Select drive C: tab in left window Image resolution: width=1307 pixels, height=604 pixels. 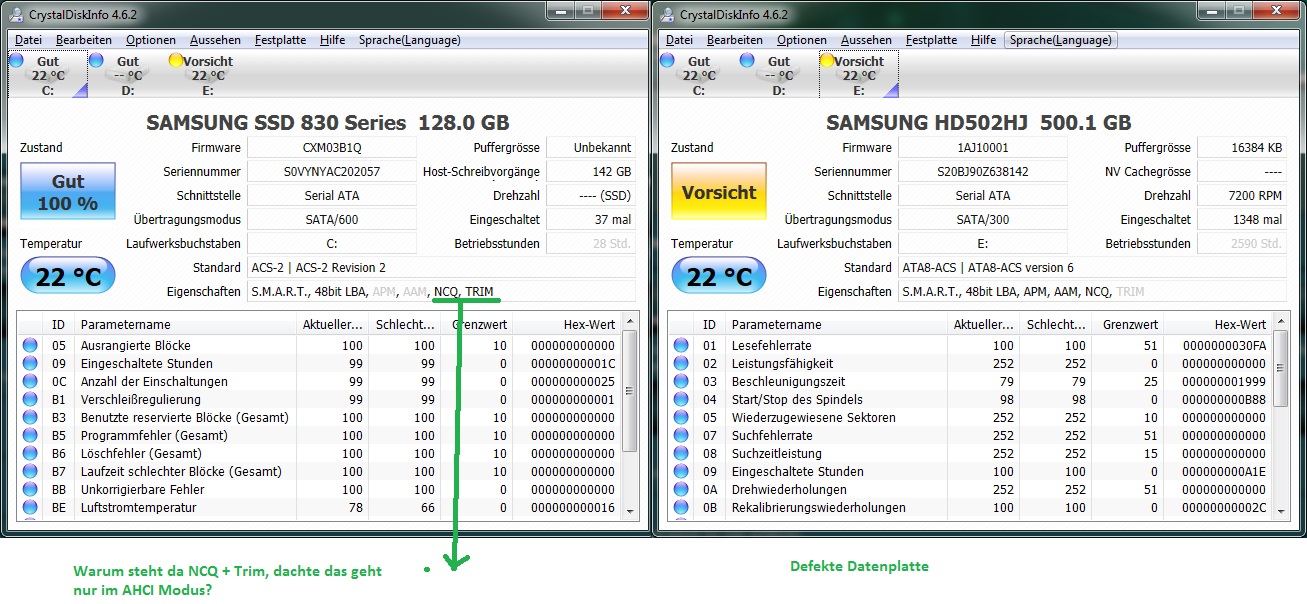pos(47,75)
